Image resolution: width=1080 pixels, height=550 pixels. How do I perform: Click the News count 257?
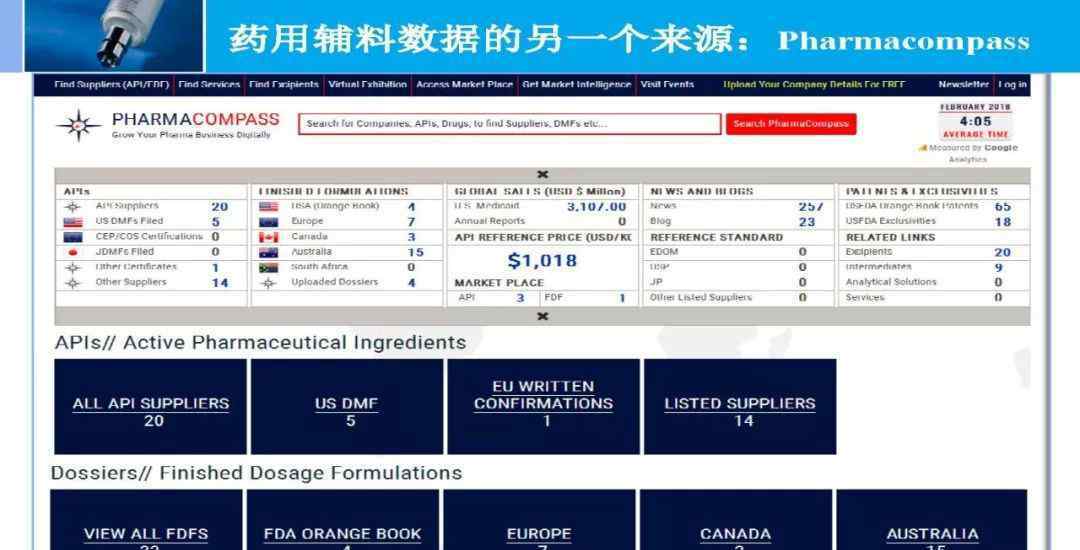[811, 207]
